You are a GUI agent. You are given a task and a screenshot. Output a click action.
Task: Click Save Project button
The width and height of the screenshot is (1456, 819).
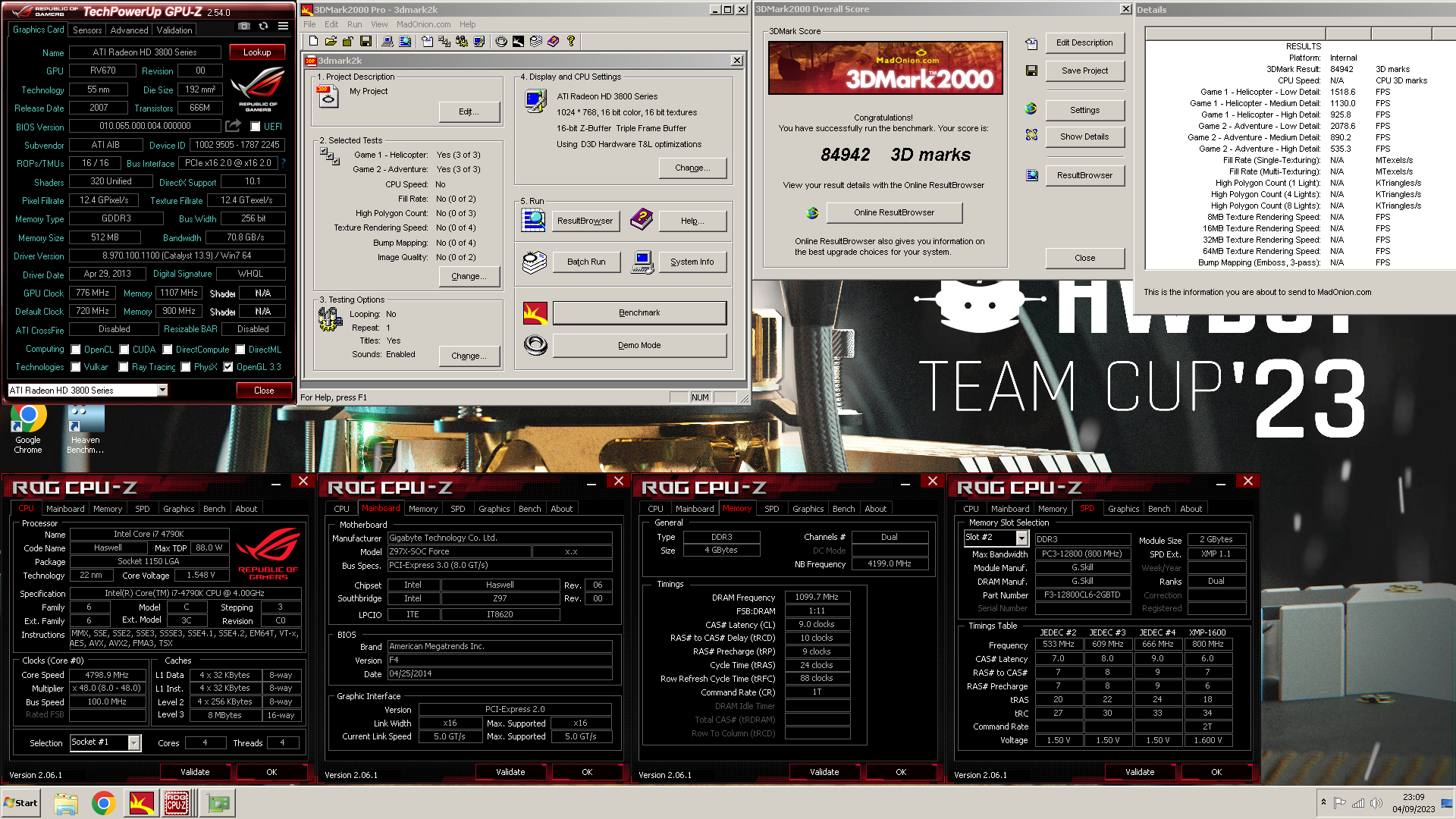(1084, 71)
